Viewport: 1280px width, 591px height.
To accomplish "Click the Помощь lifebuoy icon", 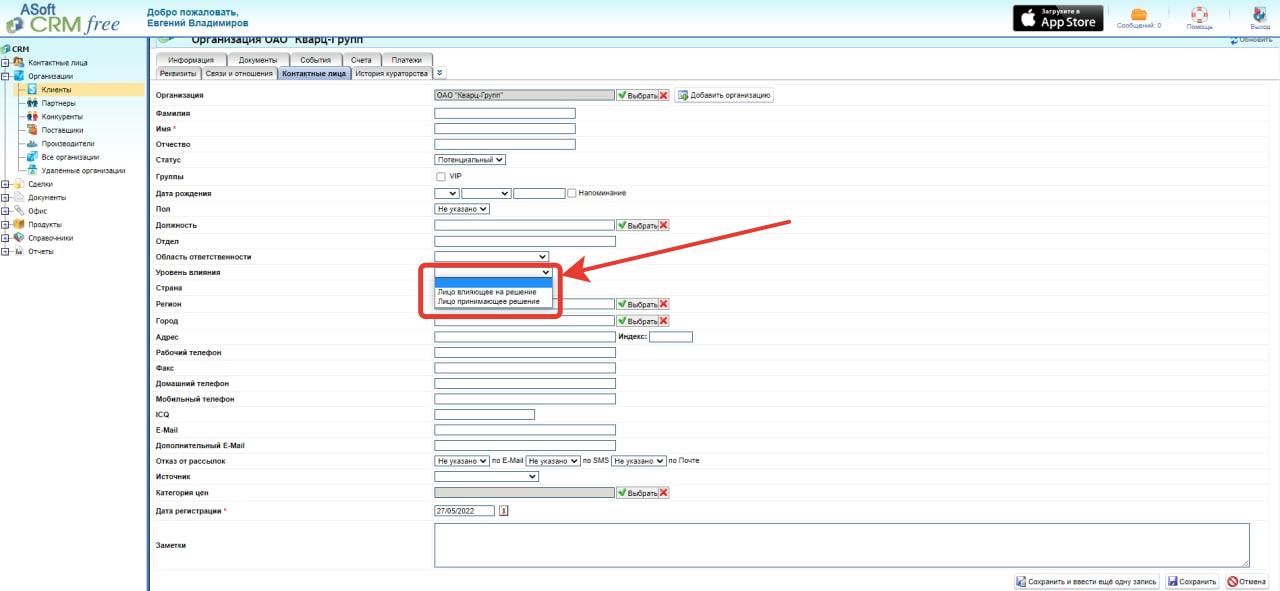I will click(x=1199, y=14).
